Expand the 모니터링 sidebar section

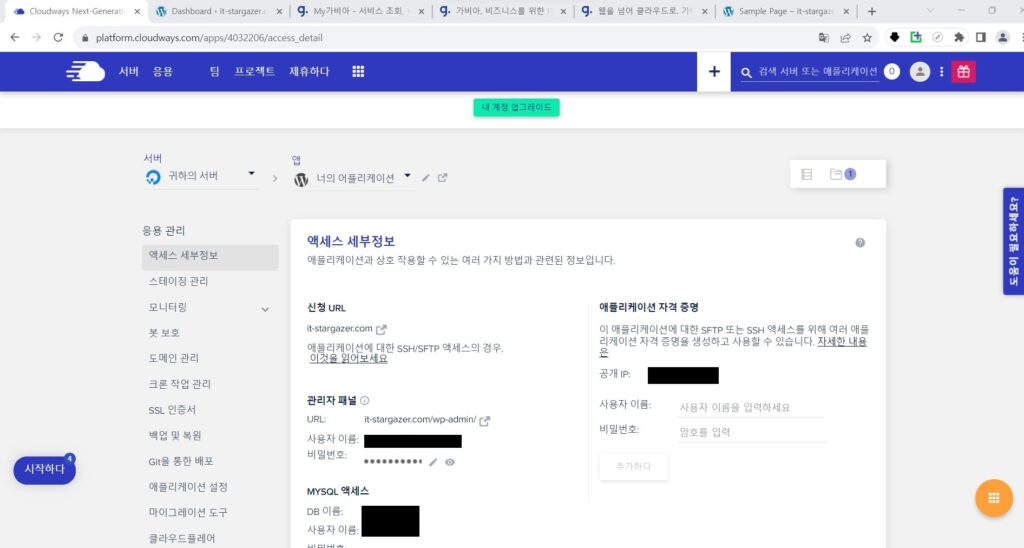click(x=265, y=309)
